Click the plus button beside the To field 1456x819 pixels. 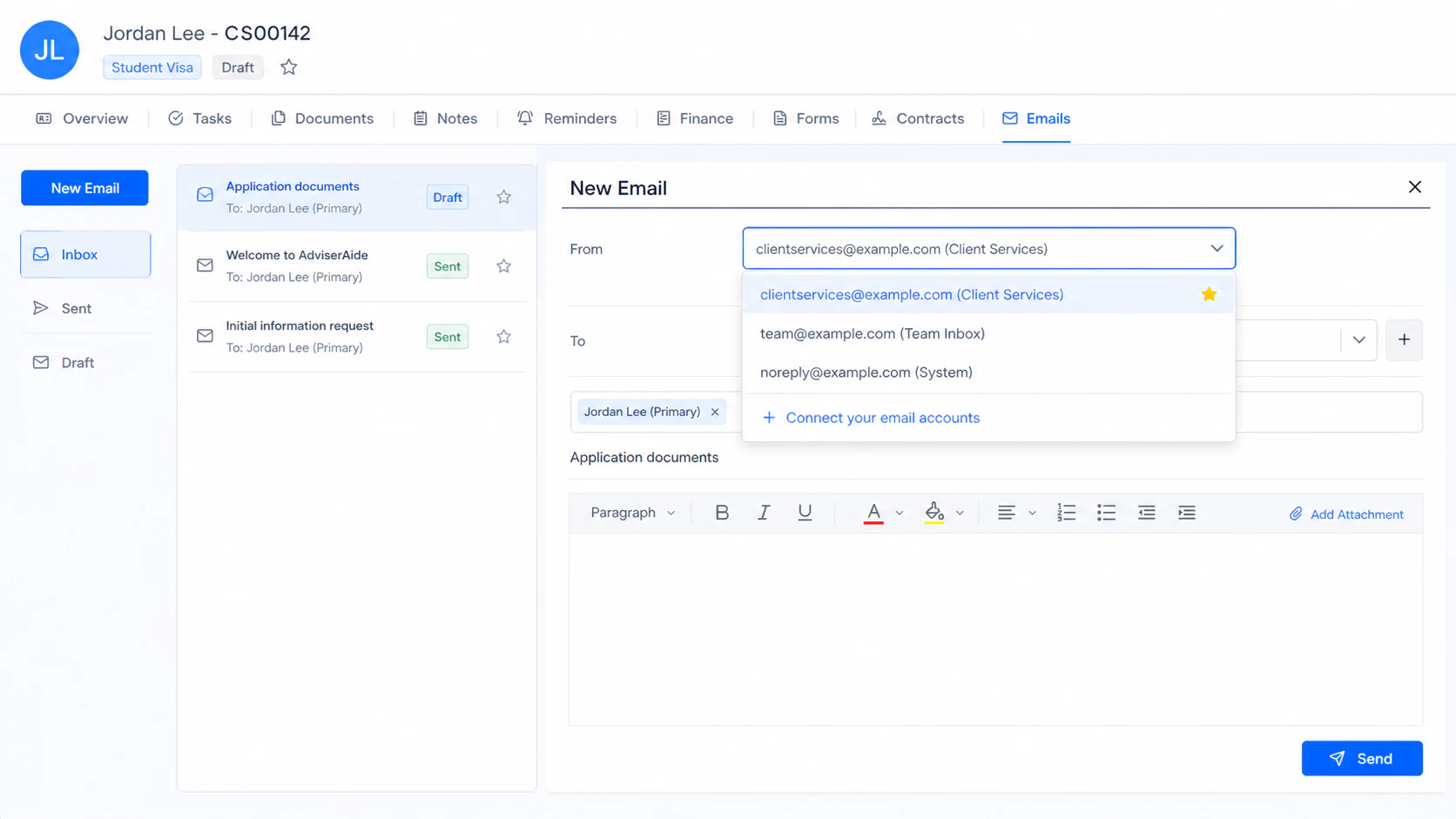(x=1404, y=340)
